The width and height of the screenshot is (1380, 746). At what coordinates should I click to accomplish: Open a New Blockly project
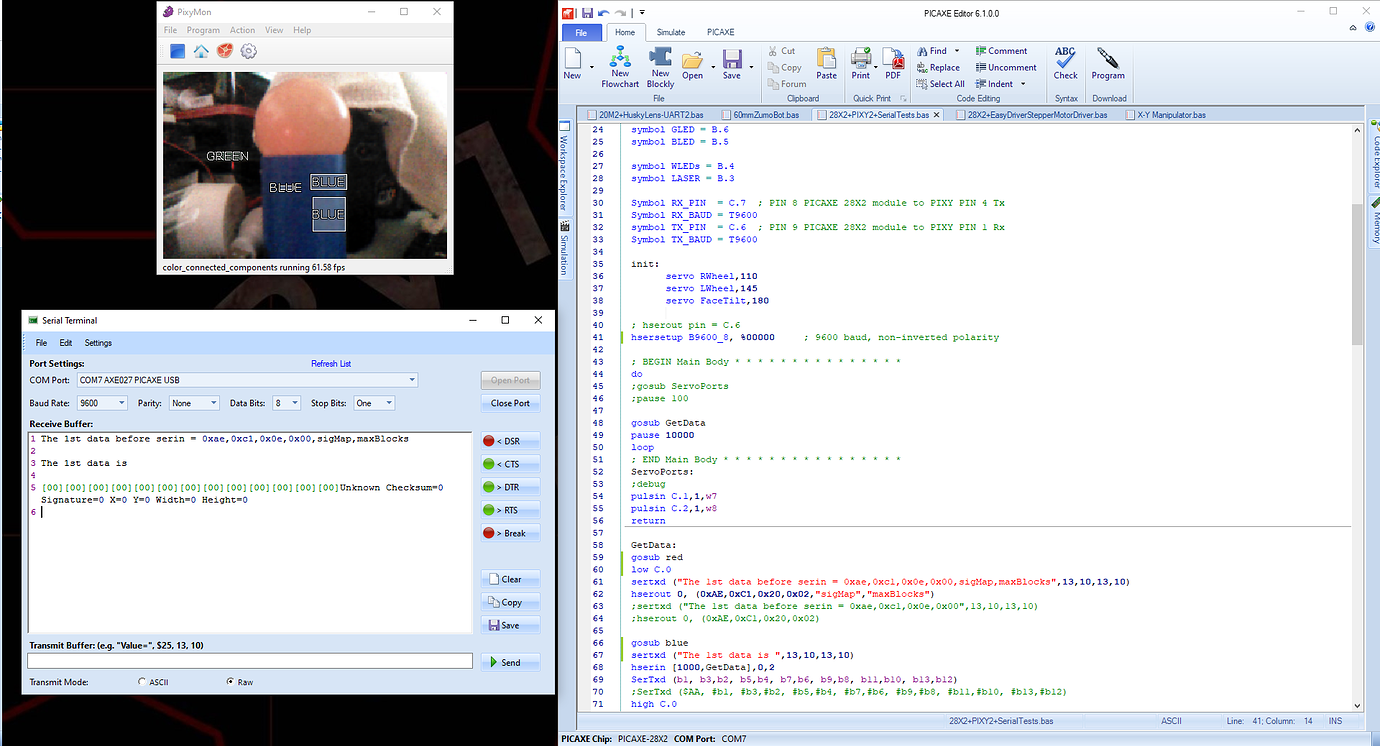coord(659,63)
